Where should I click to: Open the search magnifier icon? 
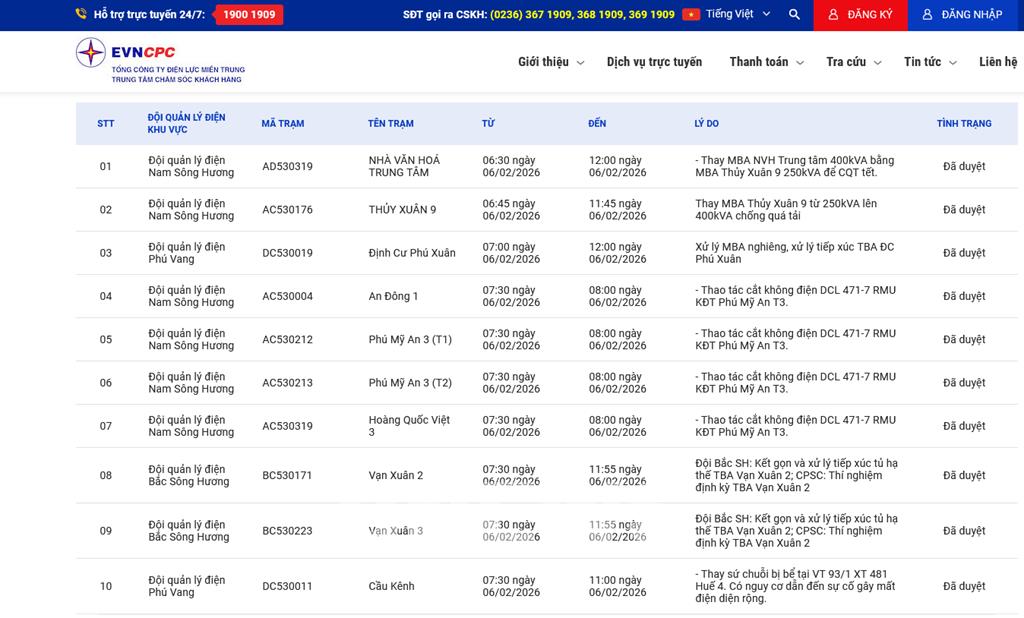(x=794, y=15)
